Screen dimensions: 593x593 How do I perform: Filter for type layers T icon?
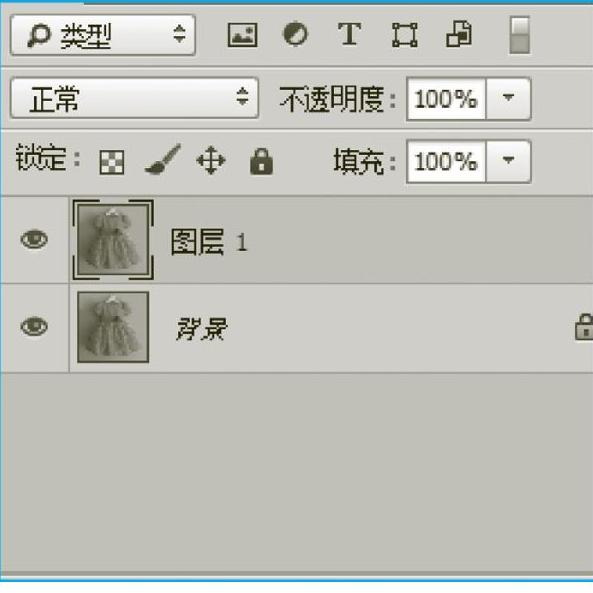tap(349, 34)
